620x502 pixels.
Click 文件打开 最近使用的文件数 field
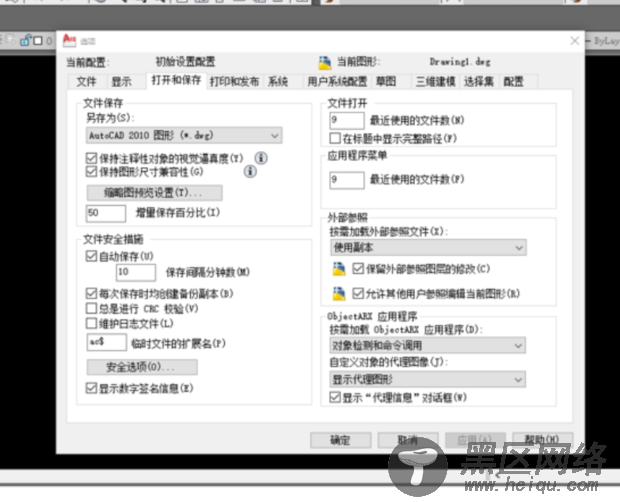[x=347, y=121]
